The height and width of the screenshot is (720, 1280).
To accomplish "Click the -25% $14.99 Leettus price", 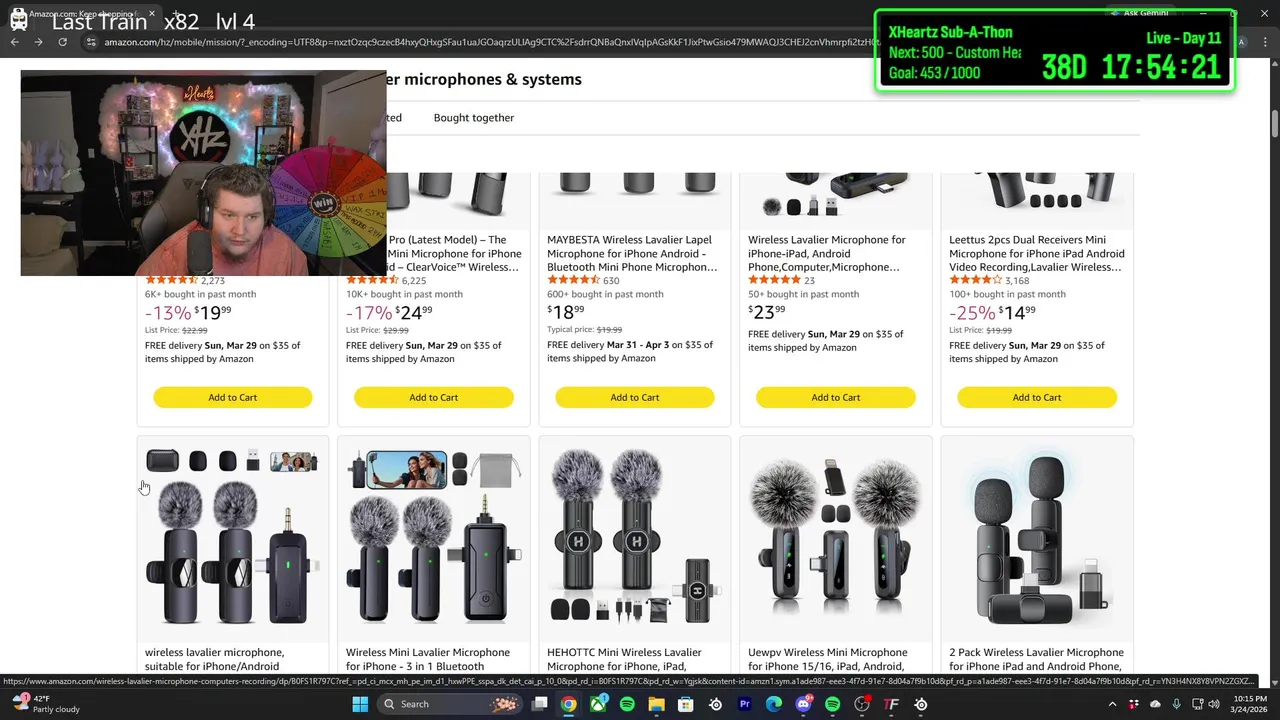I will (992, 313).
